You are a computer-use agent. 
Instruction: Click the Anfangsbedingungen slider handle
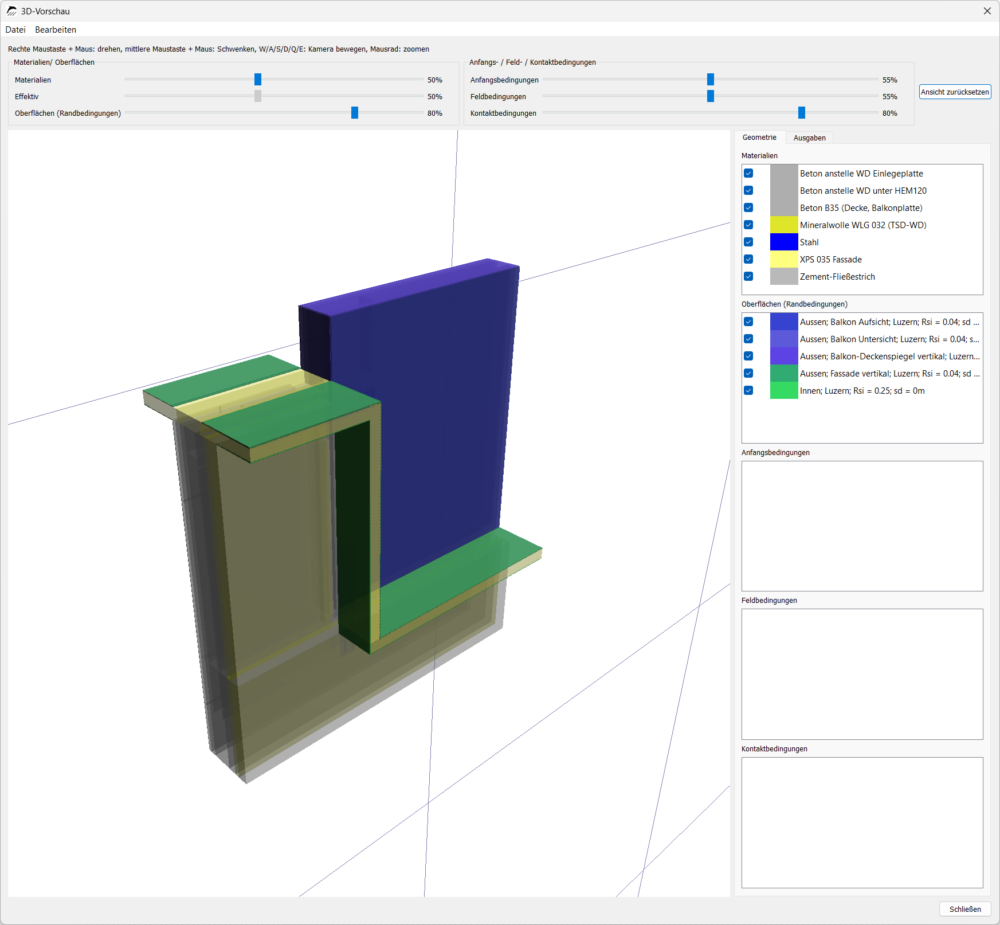point(710,79)
